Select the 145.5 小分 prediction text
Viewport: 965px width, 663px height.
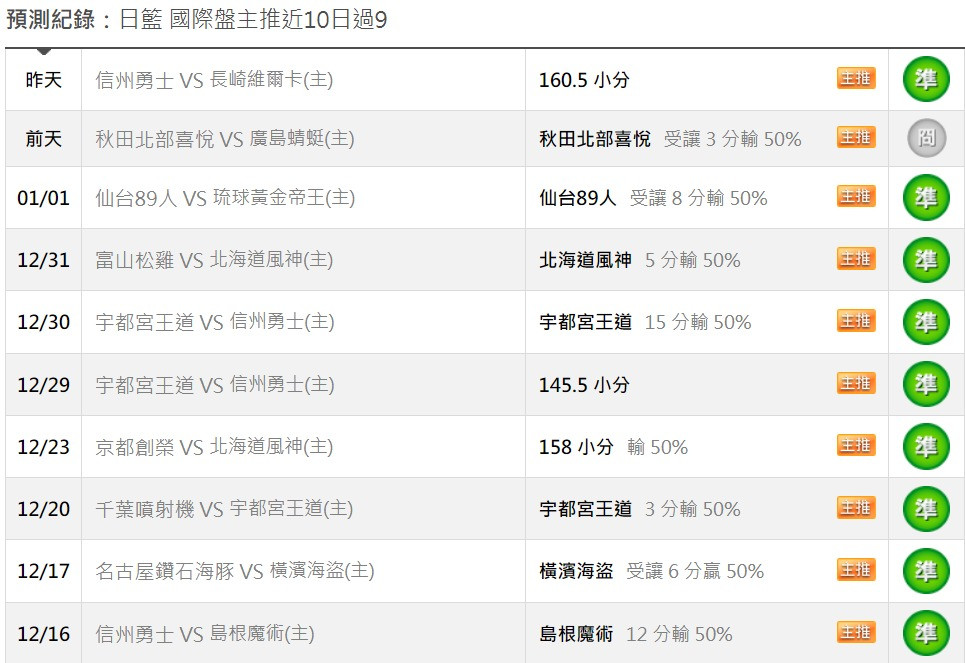(584, 385)
